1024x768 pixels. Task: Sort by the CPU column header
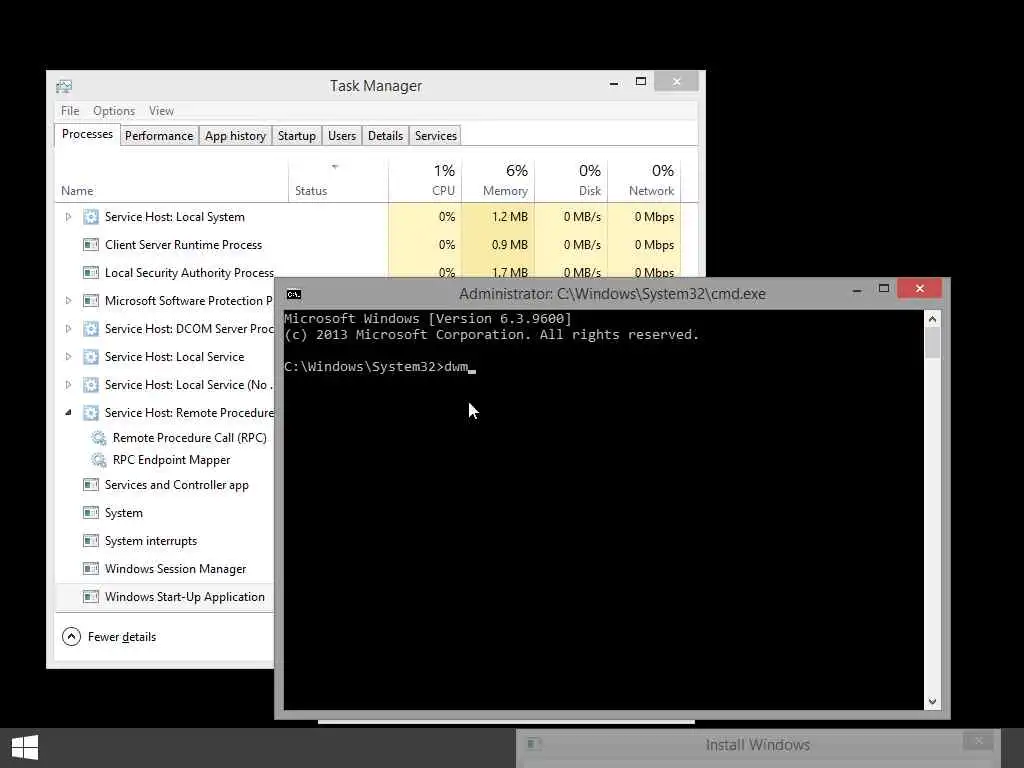pyautogui.click(x=425, y=181)
